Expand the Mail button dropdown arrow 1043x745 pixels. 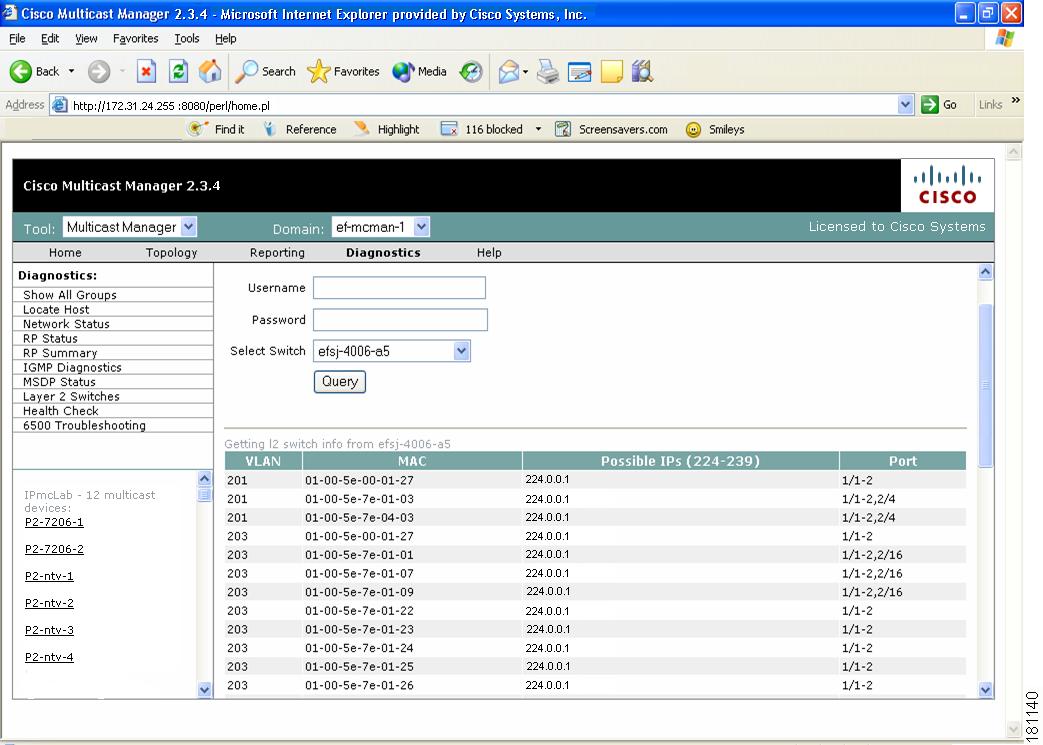525,71
